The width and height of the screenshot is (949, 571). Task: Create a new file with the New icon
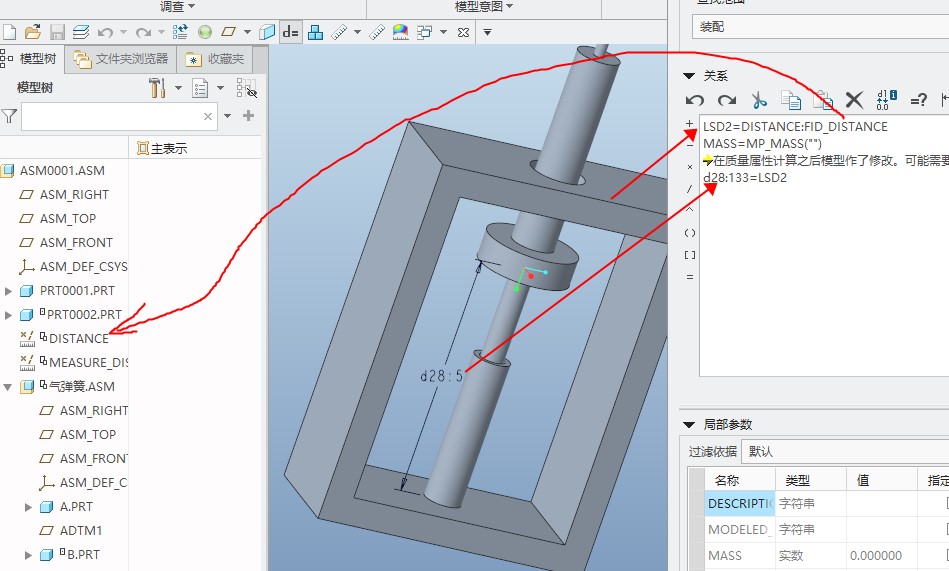tap(9, 31)
